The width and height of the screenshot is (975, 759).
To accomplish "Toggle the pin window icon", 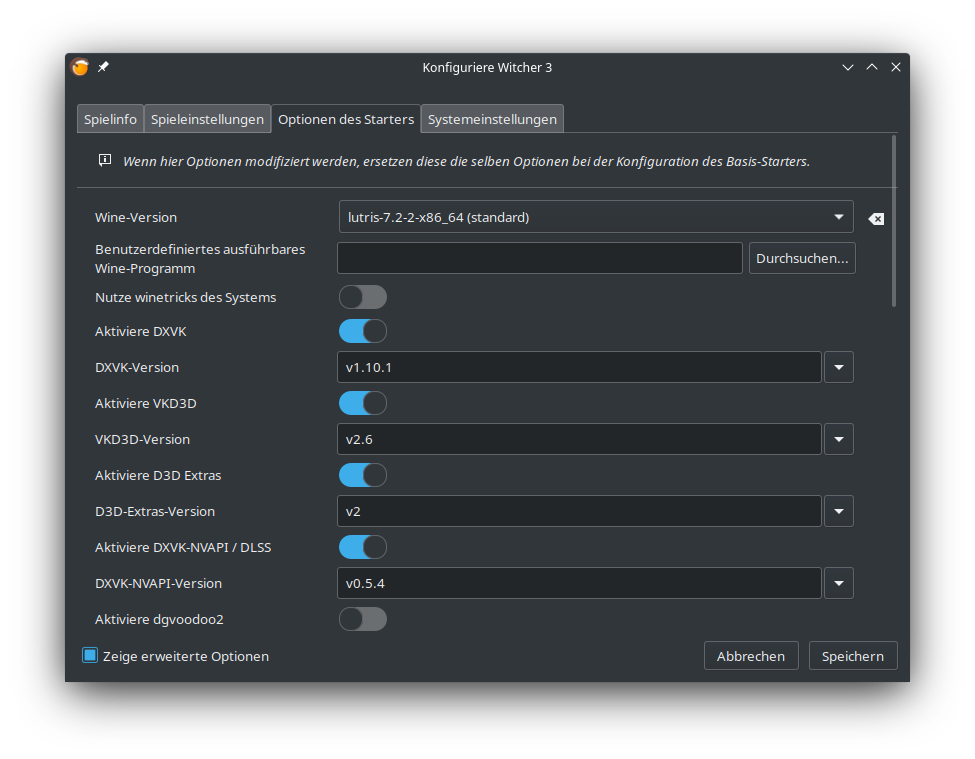I will click(103, 67).
